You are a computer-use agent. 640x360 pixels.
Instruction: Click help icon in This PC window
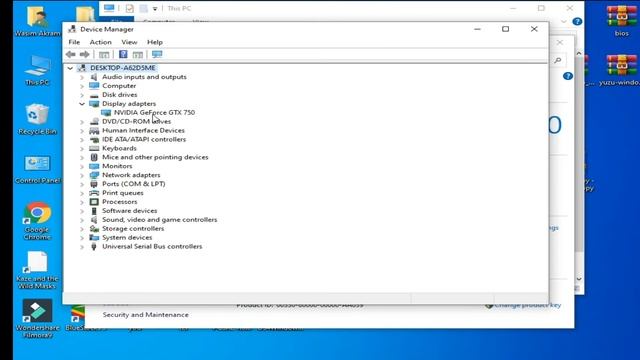click(577, 22)
